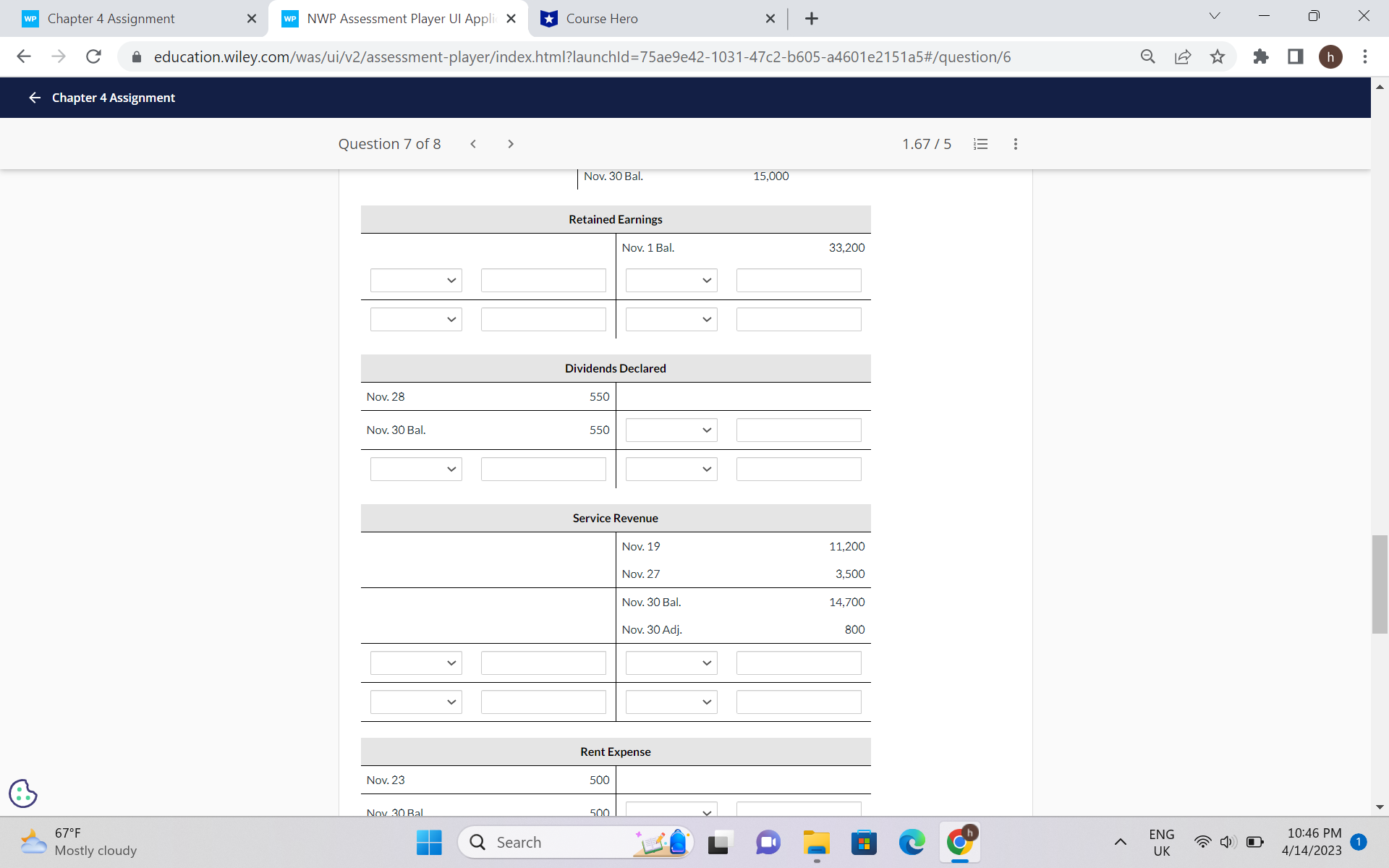Open the browser extensions puzzle icon
The image size is (1389, 868).
click(x=1260, y=56)
